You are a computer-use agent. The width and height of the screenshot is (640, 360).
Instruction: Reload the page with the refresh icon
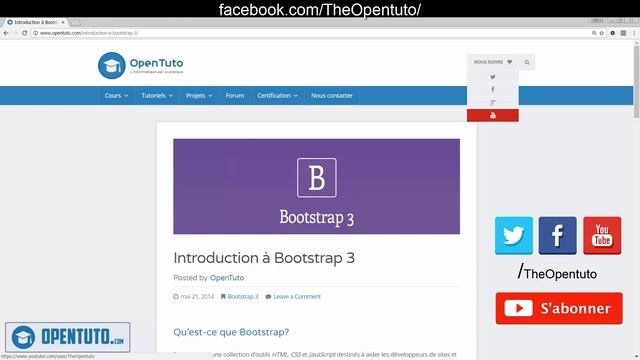coord(24,33)
